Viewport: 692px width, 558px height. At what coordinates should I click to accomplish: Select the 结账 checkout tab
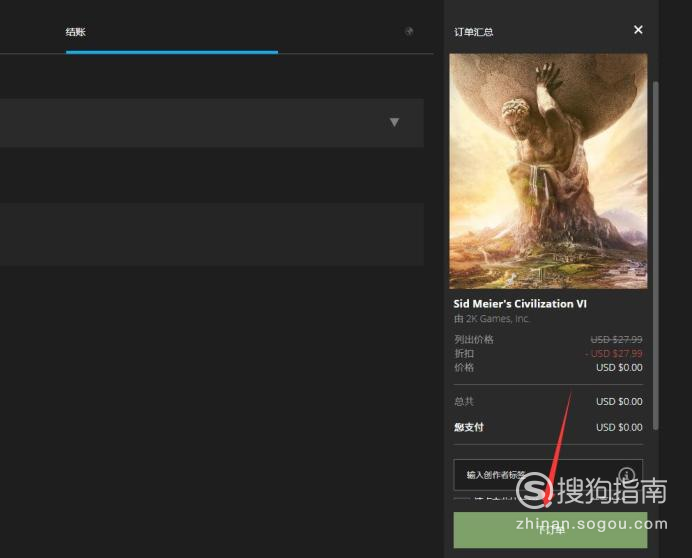coord(76,32)
